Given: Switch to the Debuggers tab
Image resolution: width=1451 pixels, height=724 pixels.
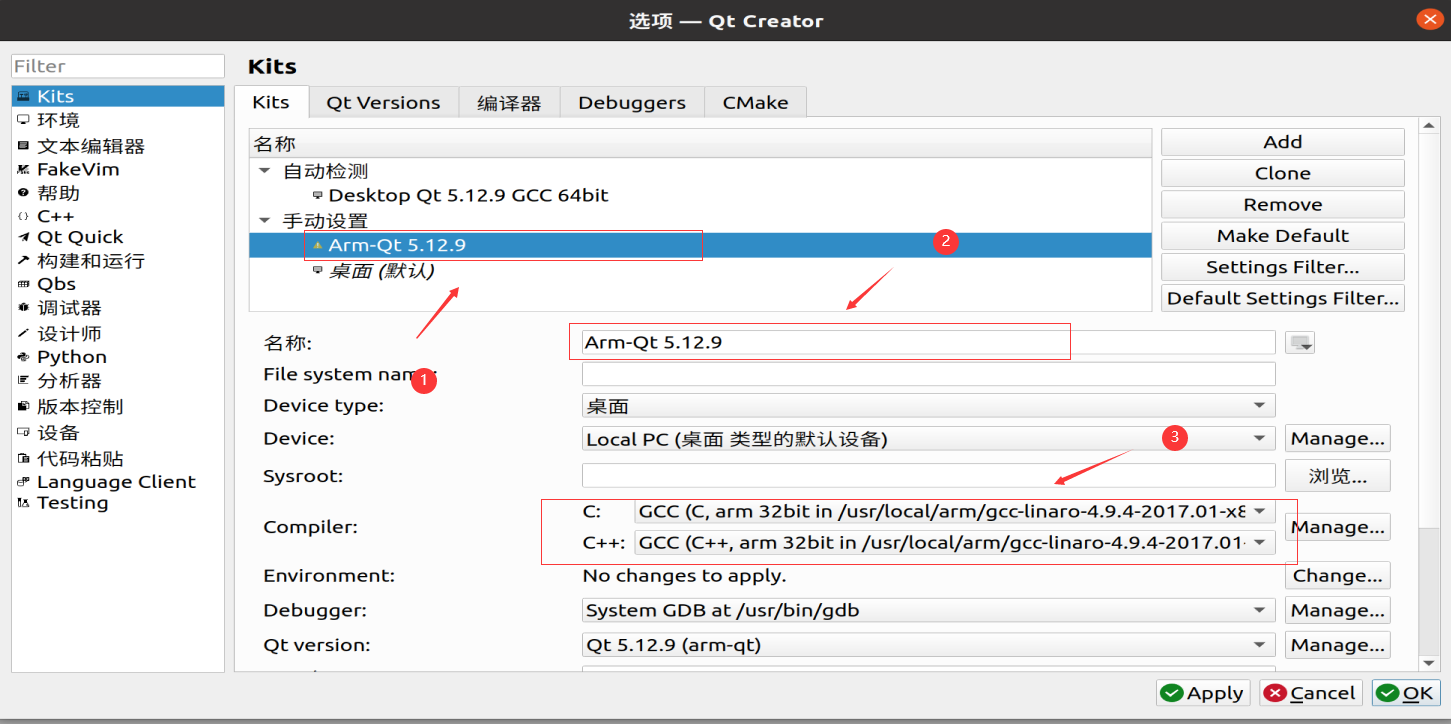Looking at the screenshot, I should tap(632, 103).
